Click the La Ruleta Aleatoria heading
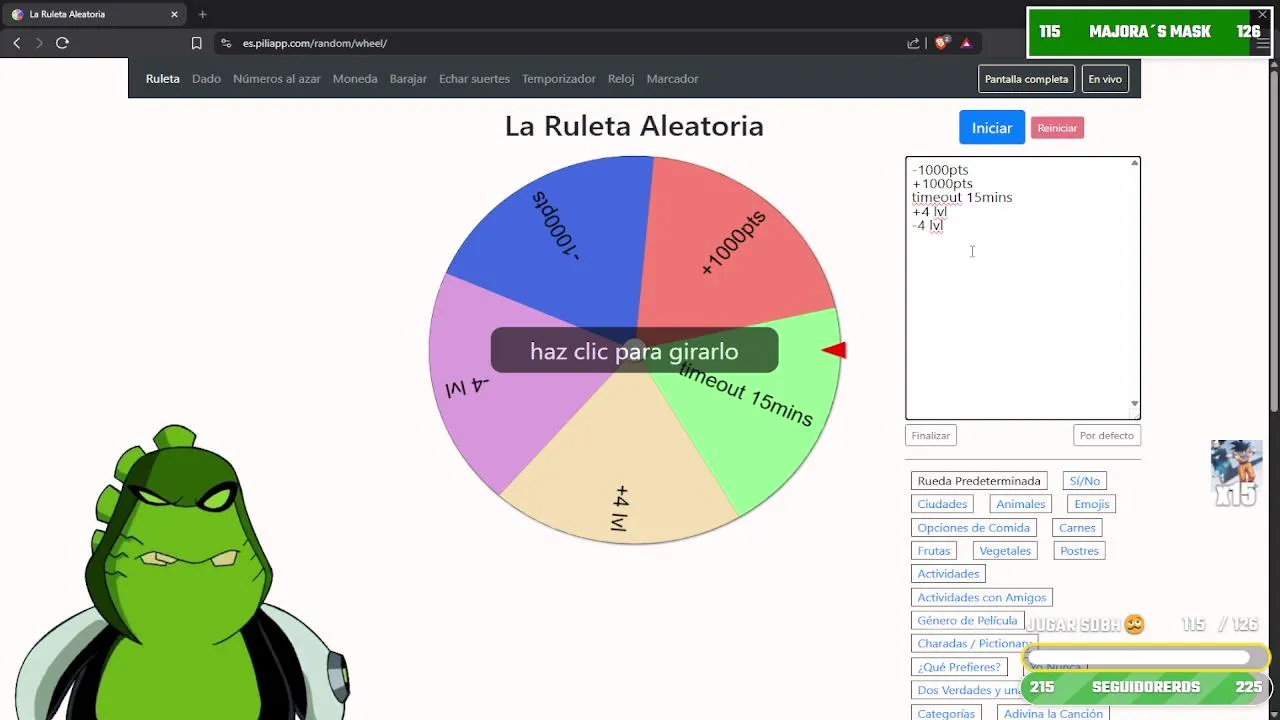Screen dimensions: 1280x720 [x=634, y=126]
